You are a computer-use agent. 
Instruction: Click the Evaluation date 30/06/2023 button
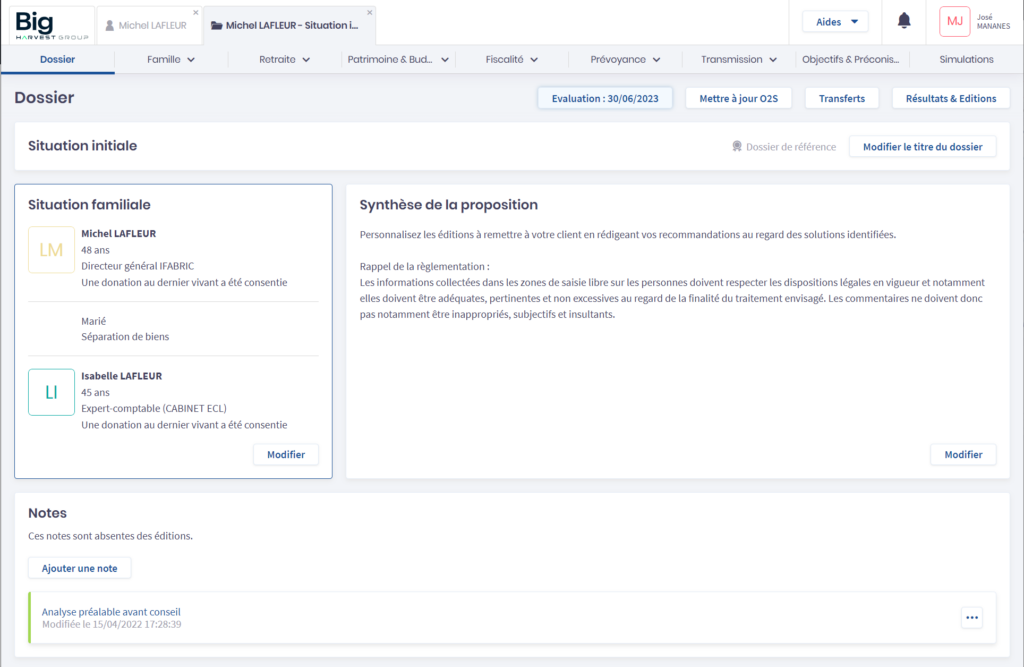click(x=605, y=98)
